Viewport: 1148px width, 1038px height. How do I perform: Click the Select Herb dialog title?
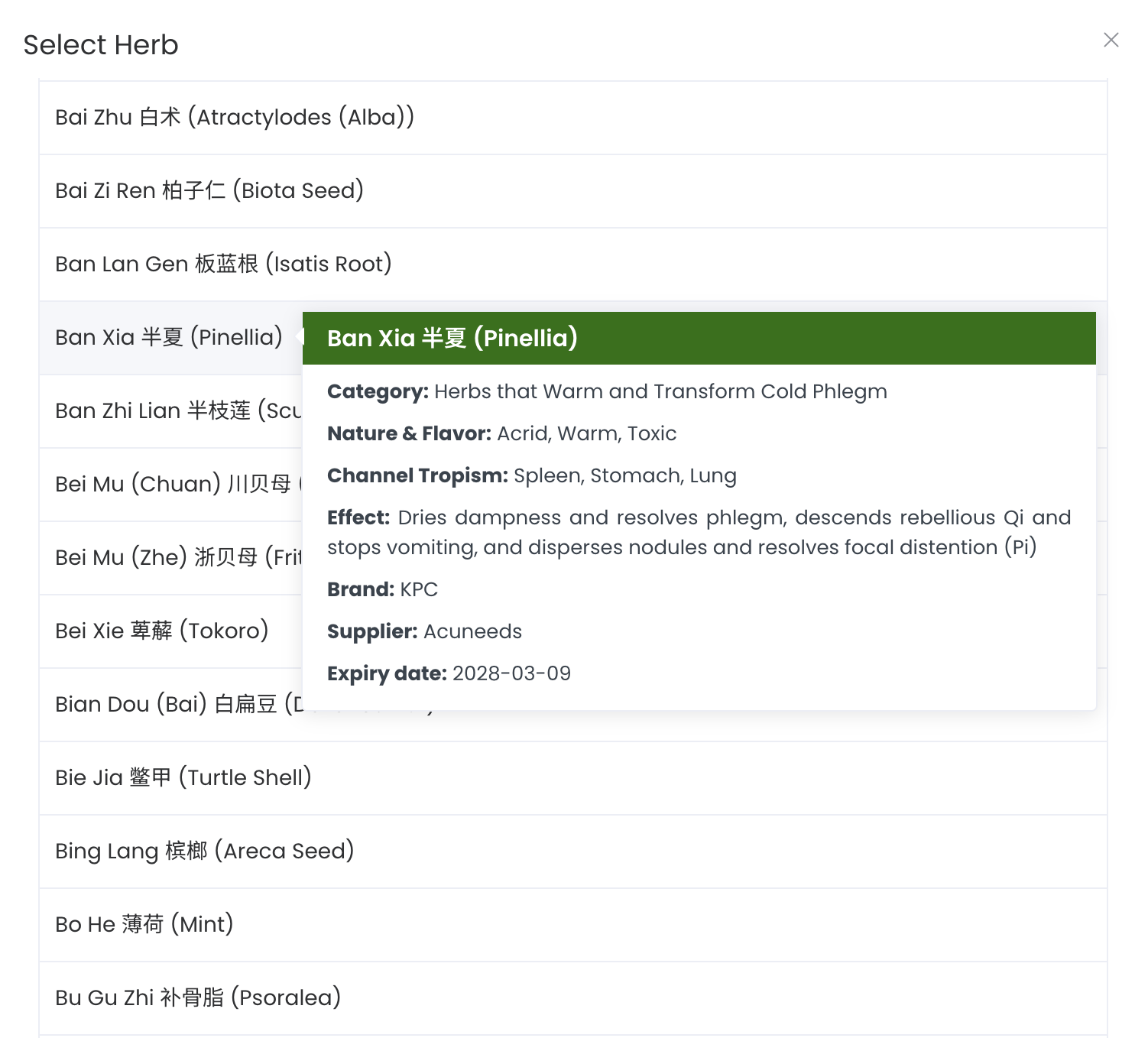(101, 45)
